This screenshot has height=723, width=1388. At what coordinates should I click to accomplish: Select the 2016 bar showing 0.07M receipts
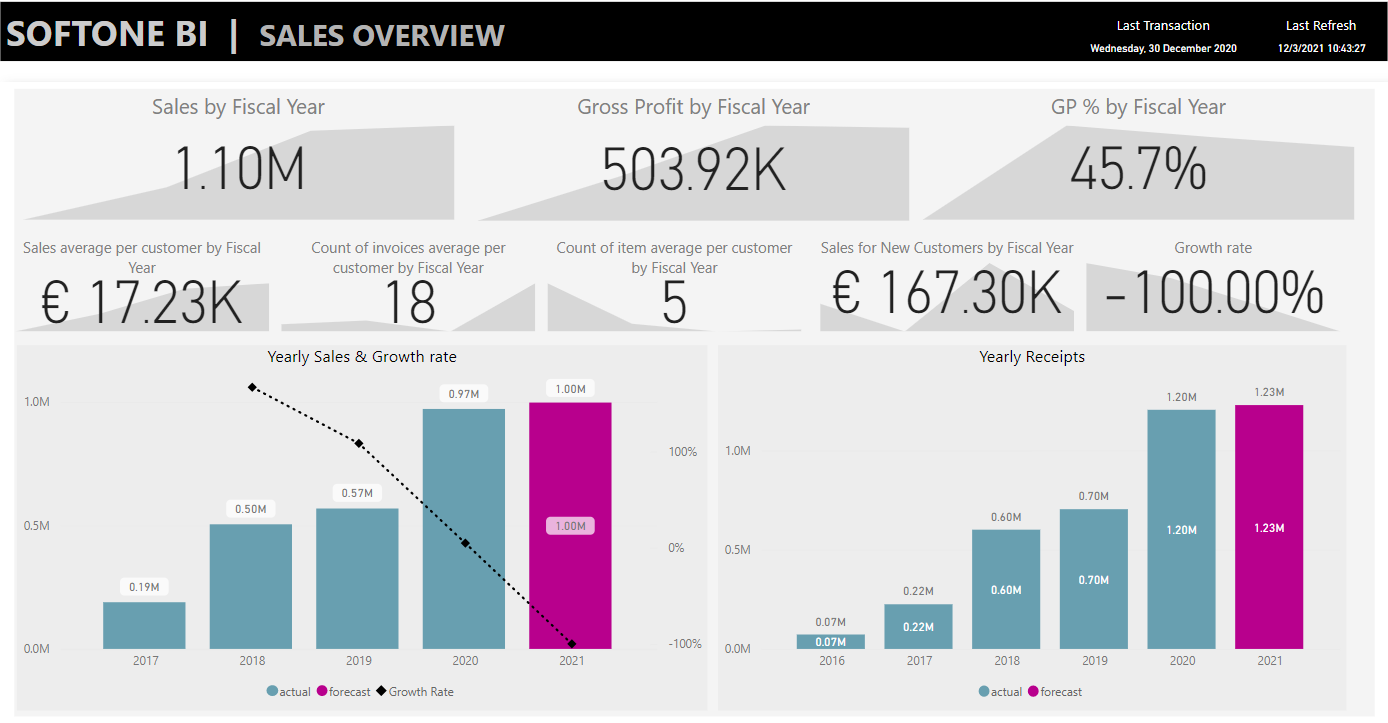point(830,640)
